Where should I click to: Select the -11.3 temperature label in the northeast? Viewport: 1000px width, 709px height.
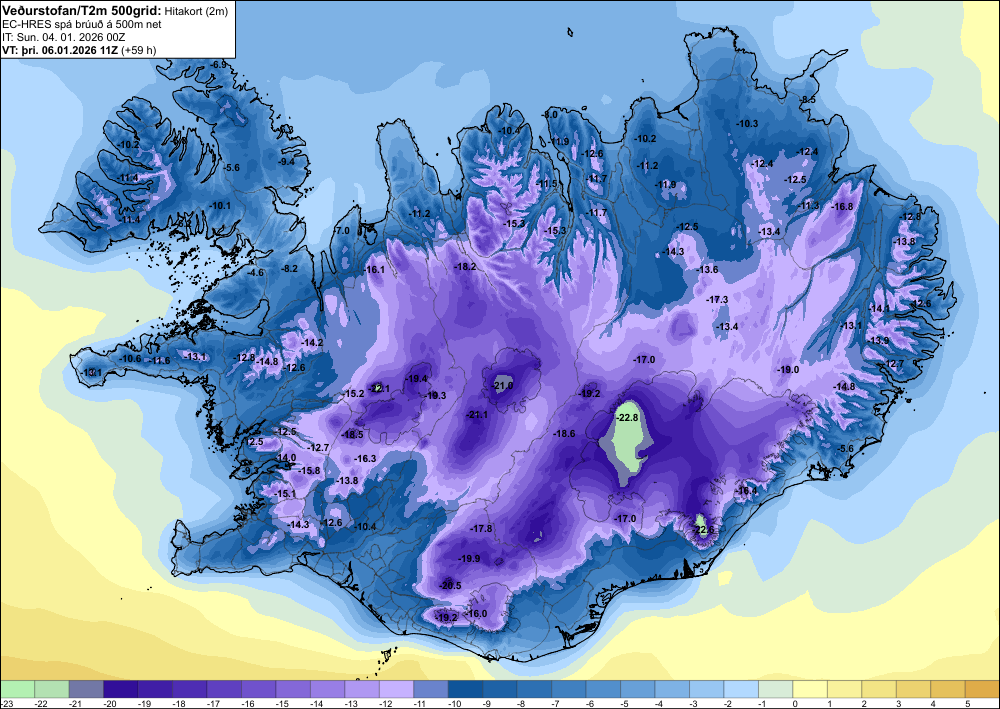pos(808,205)
